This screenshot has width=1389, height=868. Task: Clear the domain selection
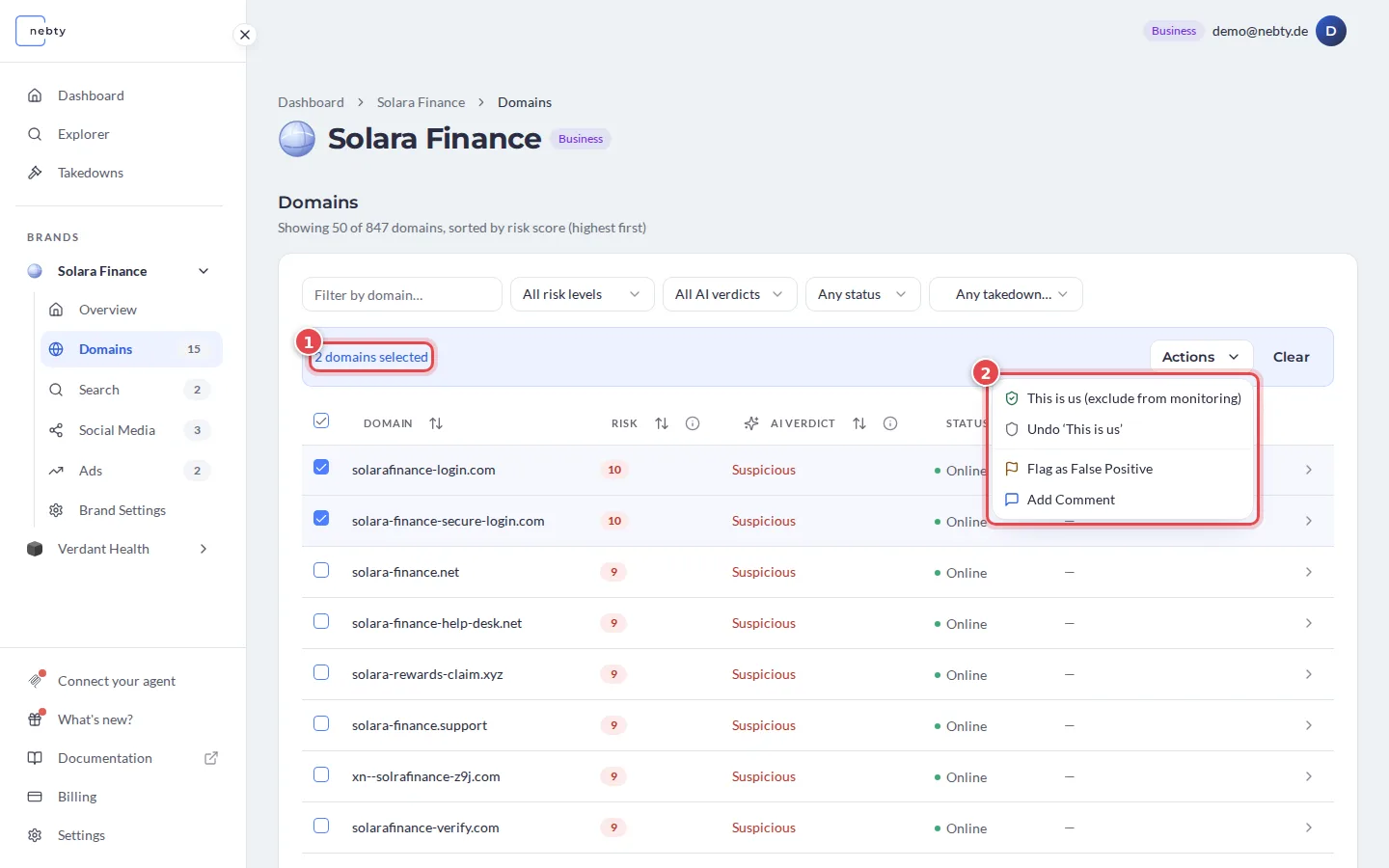[x=1292, y=357]
